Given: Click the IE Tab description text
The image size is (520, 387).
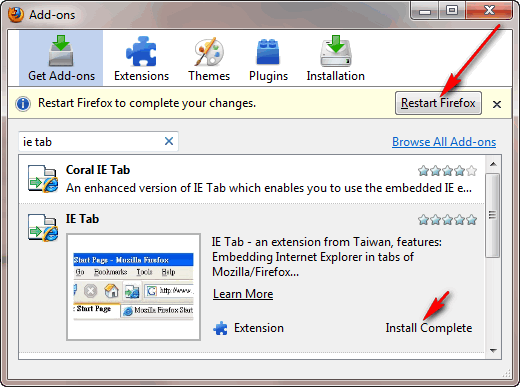Looking at the screenshot, I should [327, 257].
